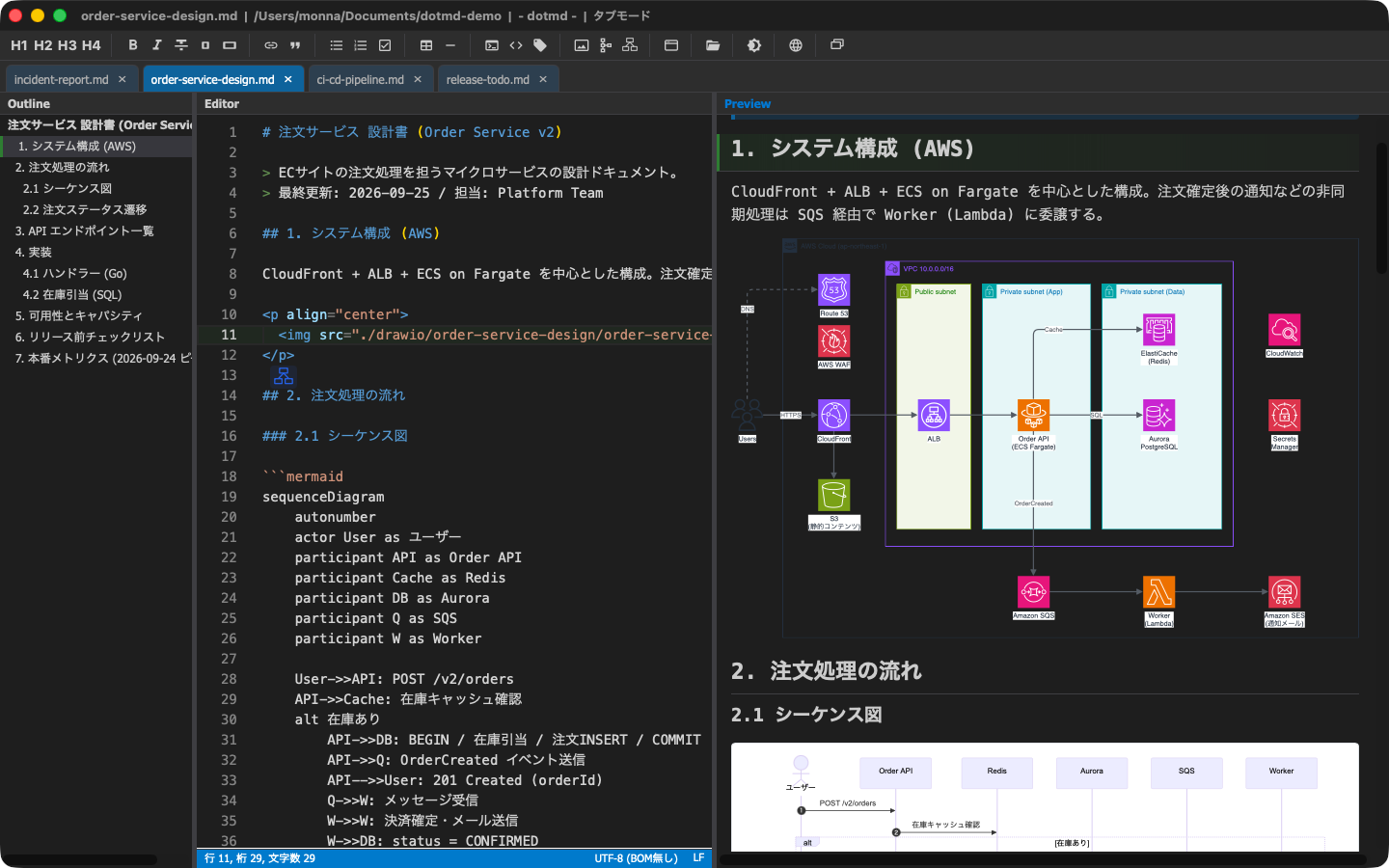Apply H3 heading from the toolbar
This screenshot has height=868, width=1389.
click(x=68, y=45)
